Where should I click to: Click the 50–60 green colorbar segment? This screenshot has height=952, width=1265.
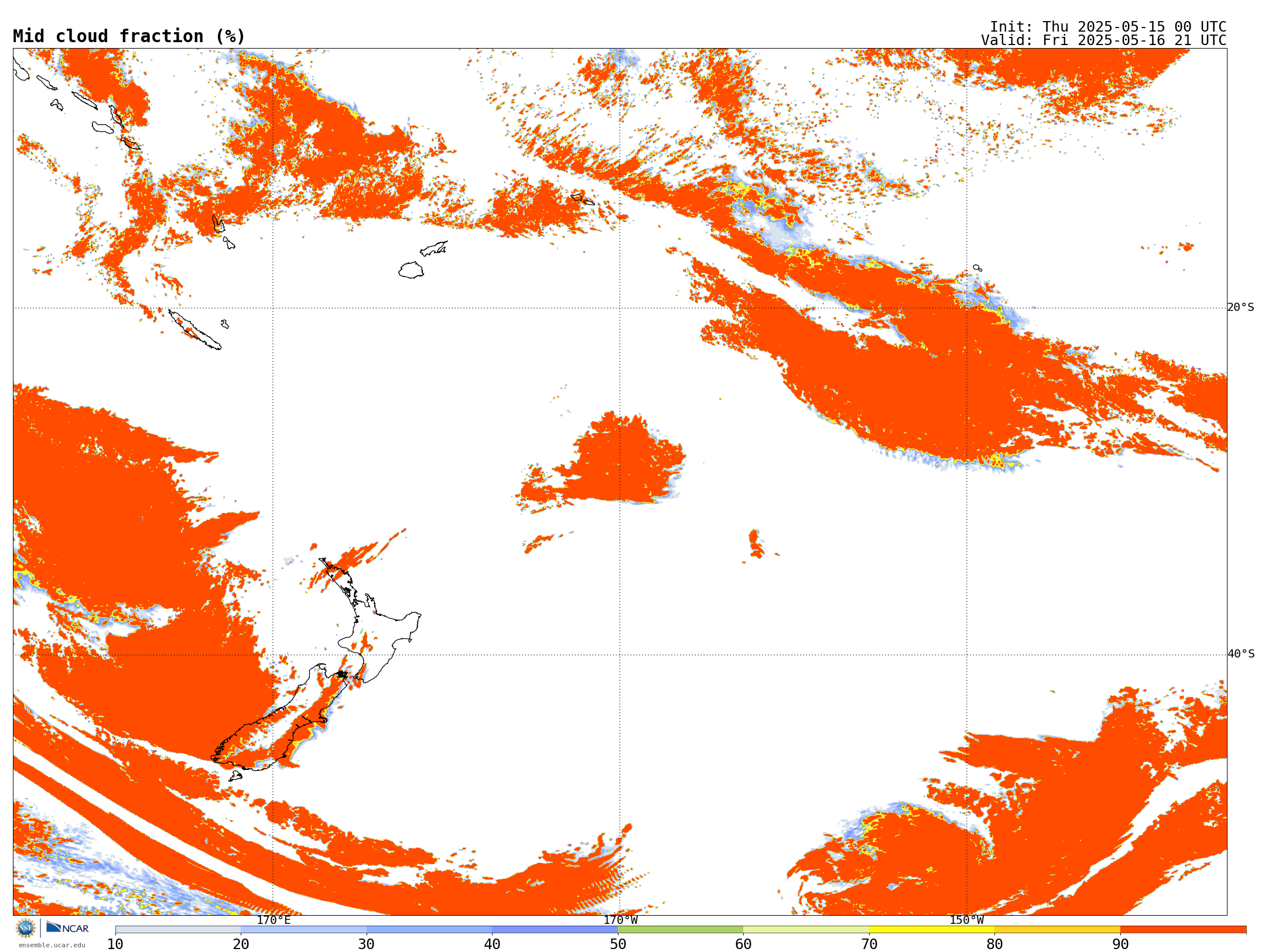(x=681, y=930)
